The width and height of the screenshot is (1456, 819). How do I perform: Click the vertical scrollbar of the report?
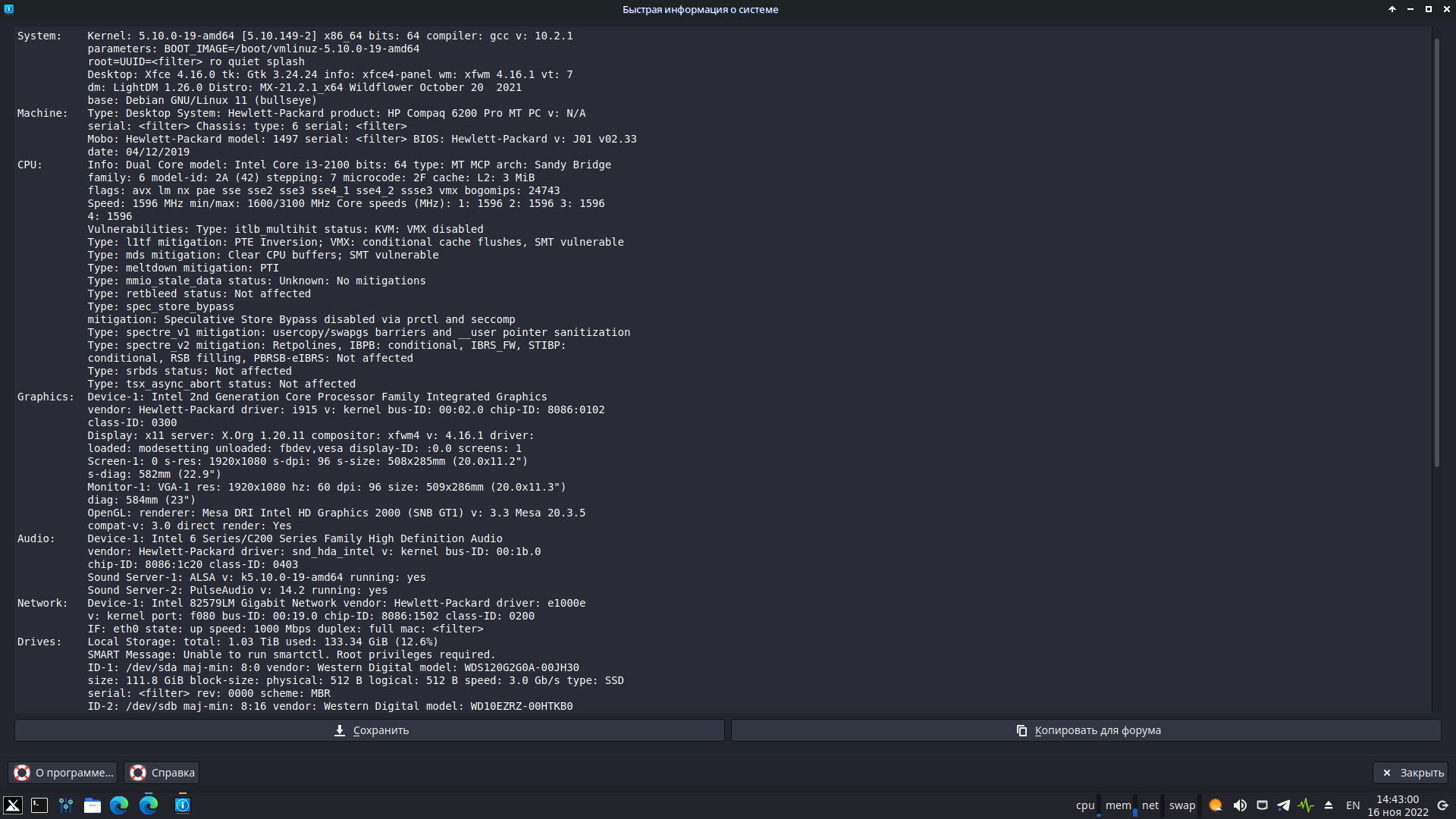coord(1436,253)
